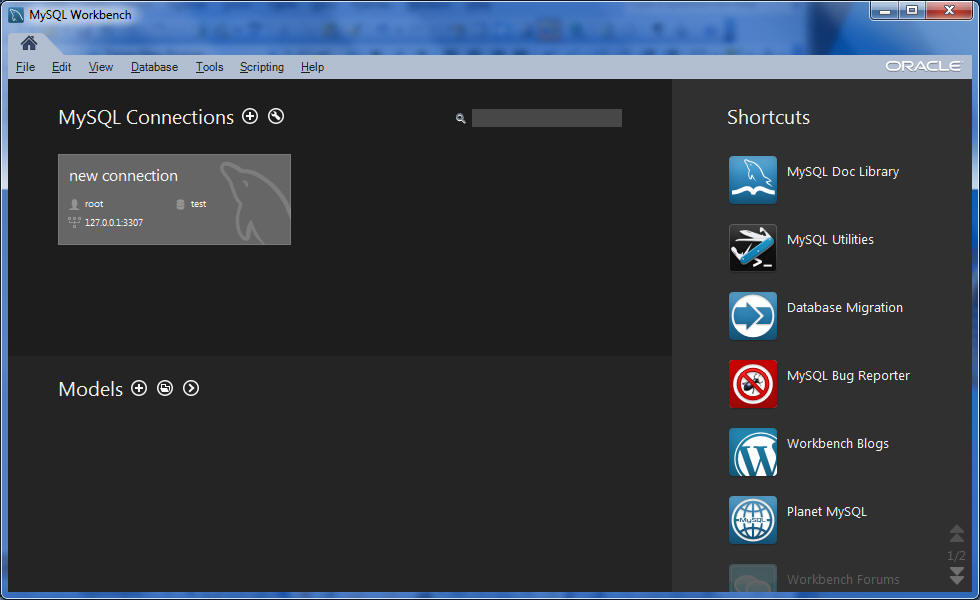Click the MySQL Connections heading
Screen dimensions: 980x600
[146, 117]
